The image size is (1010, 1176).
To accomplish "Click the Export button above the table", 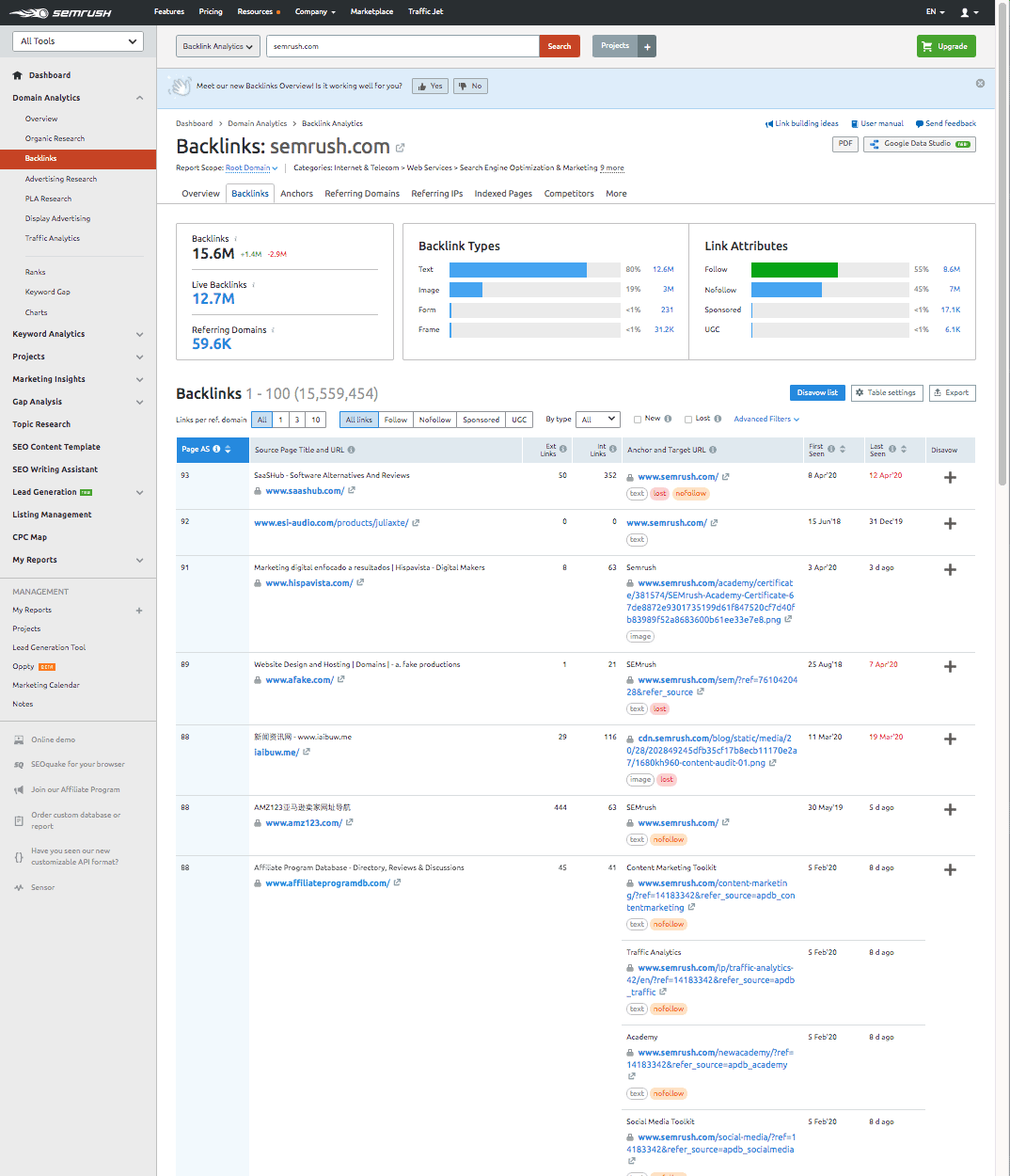I will pos(952,393).
